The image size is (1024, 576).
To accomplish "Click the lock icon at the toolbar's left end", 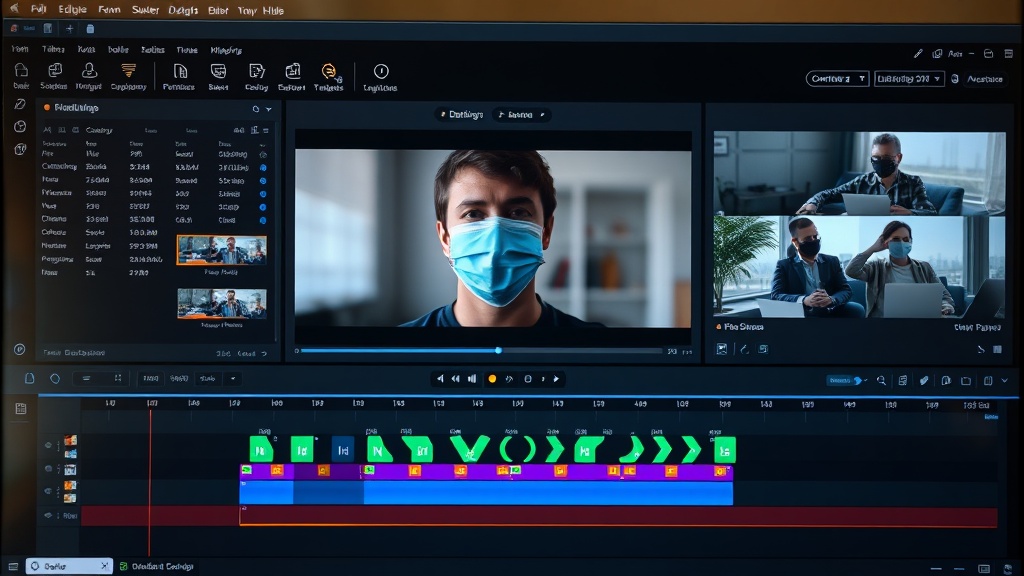I will [20, 68].
